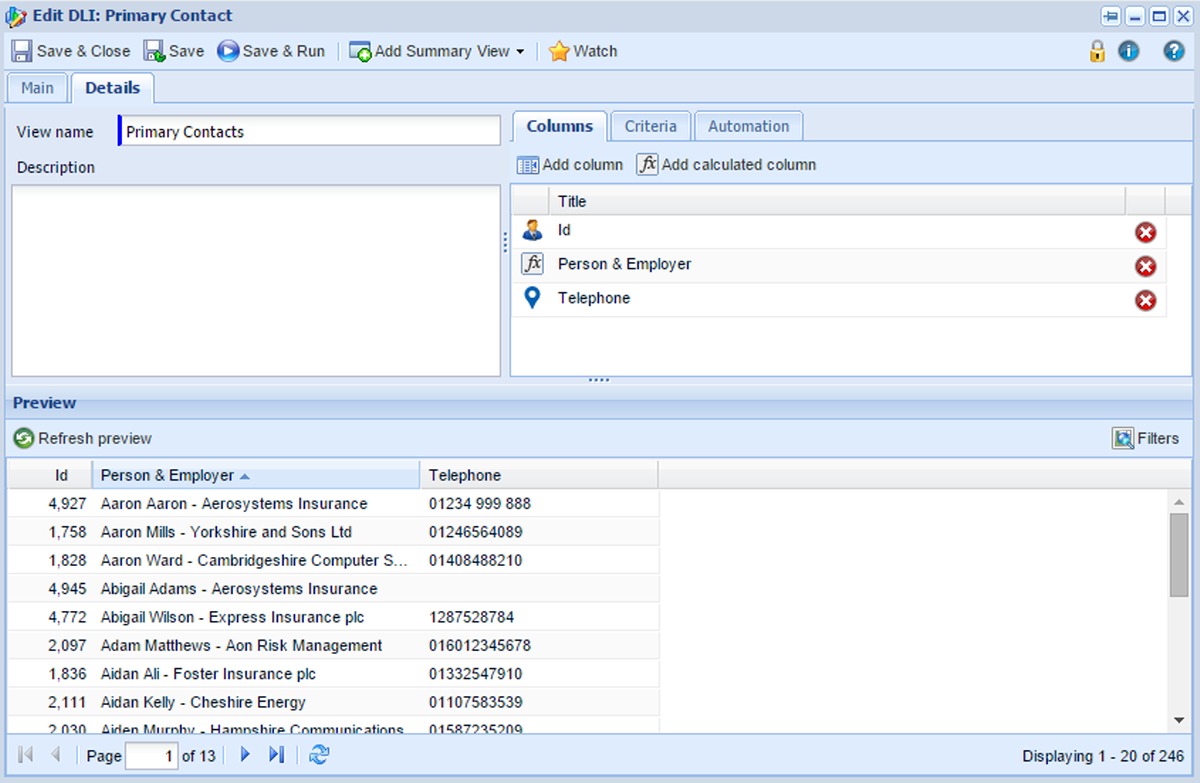Delete the Telephone column with red X

[1145, 300]
